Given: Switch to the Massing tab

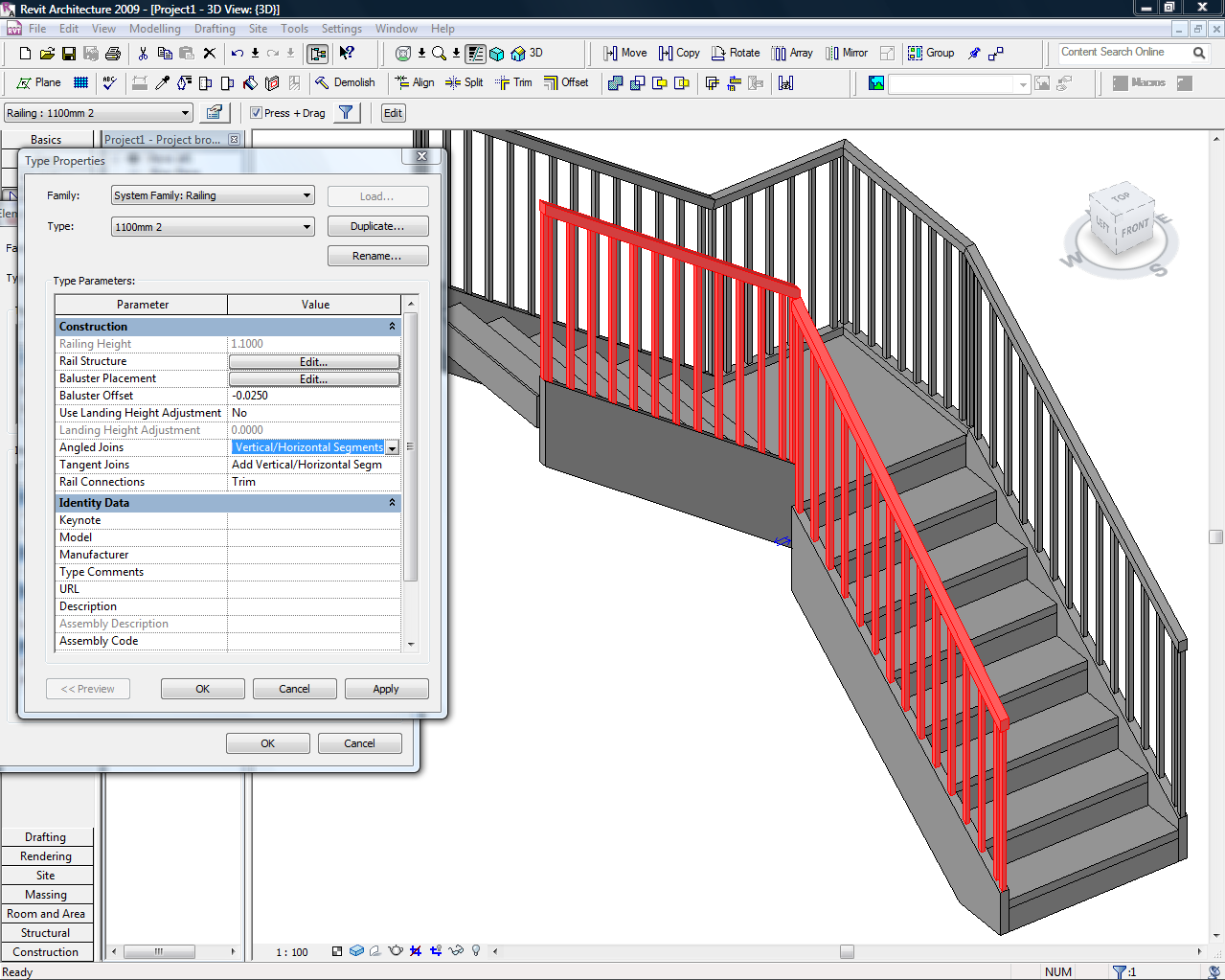Looking at the screenshot, I should point(47,894).
